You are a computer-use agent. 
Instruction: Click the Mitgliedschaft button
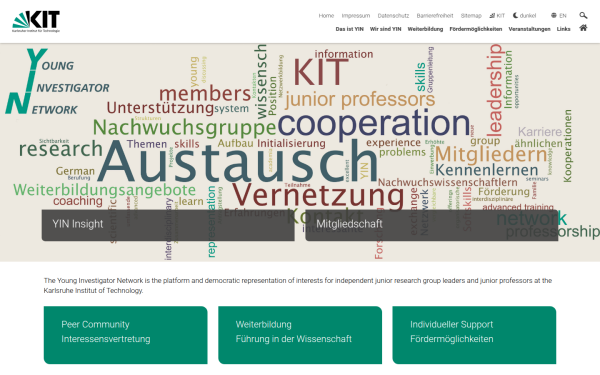point(432,225)
